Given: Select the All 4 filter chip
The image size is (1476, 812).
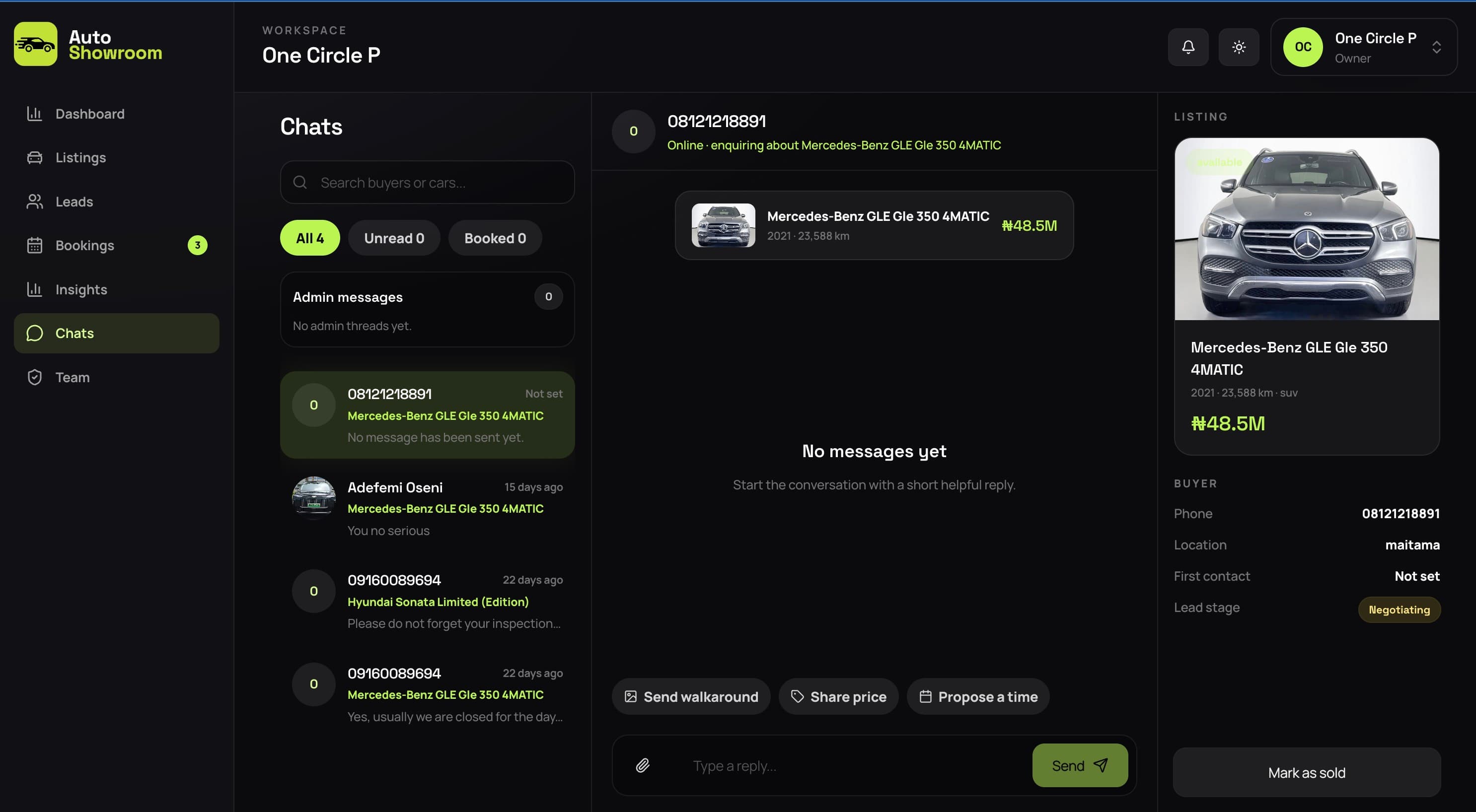Looking at the screenshot, I should (310, 238).
